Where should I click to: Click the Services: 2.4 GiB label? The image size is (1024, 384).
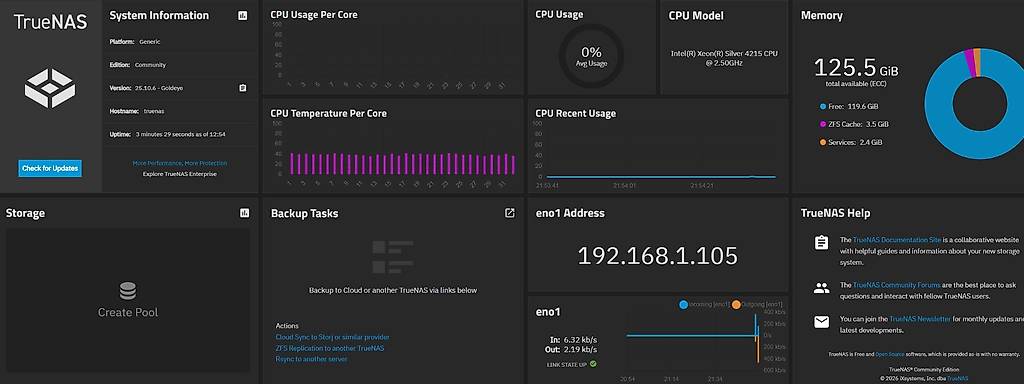click(x=856, y=142)
